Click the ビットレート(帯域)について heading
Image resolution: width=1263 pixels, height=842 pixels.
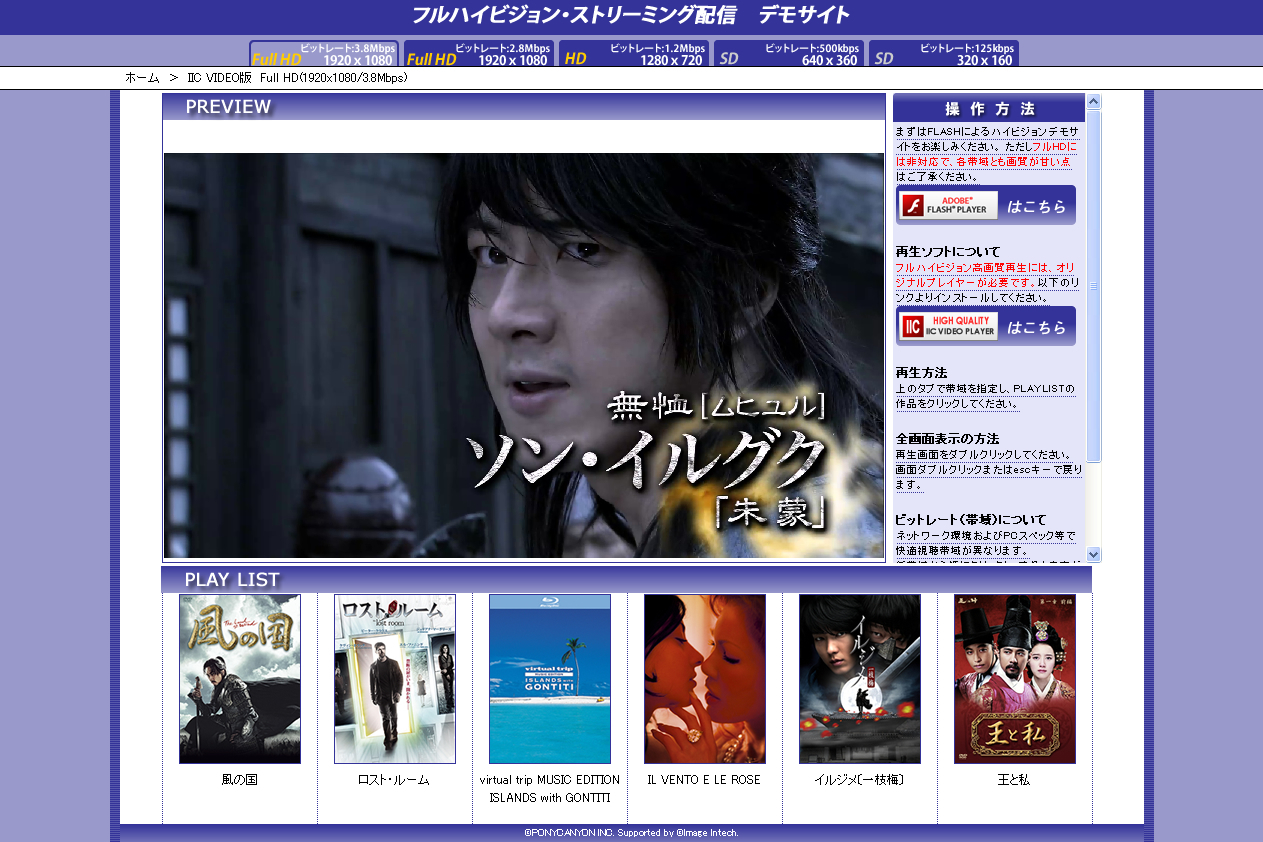(971, 520)
